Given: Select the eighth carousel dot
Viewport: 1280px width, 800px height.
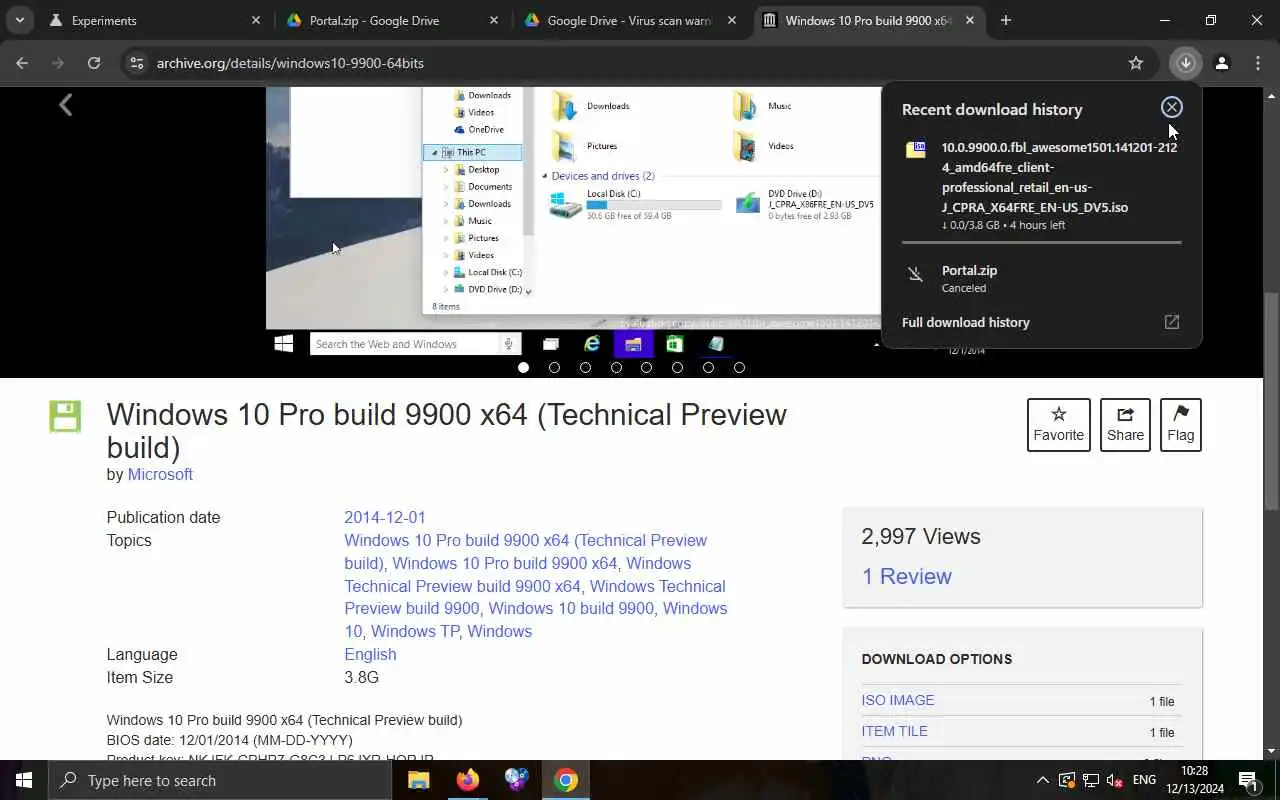Looking at the screenshot, I should 739,367.
